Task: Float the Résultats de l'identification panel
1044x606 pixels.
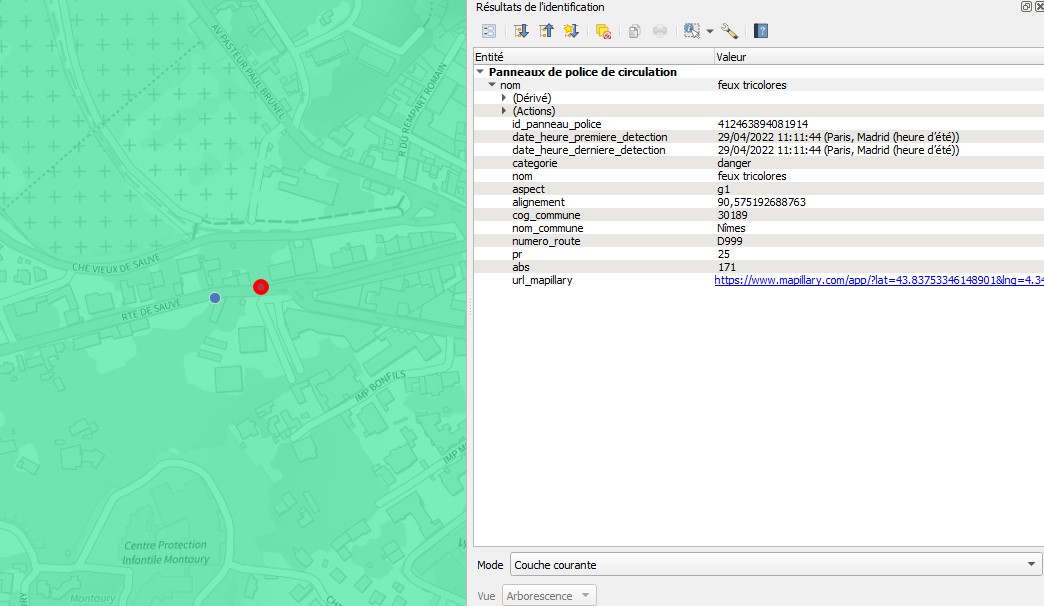Action: click(1026, 7)
